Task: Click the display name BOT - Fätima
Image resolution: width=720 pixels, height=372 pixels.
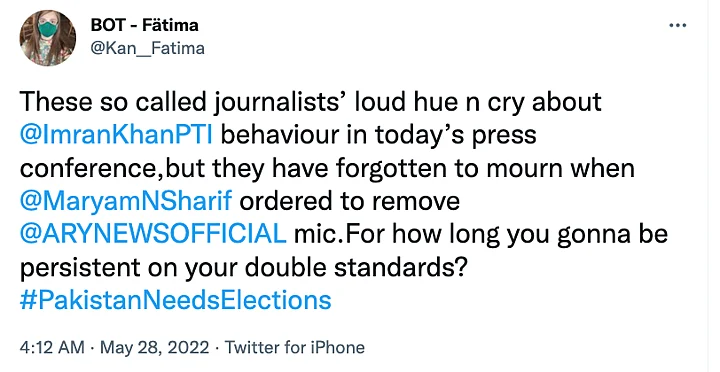Action: (145, 25)
